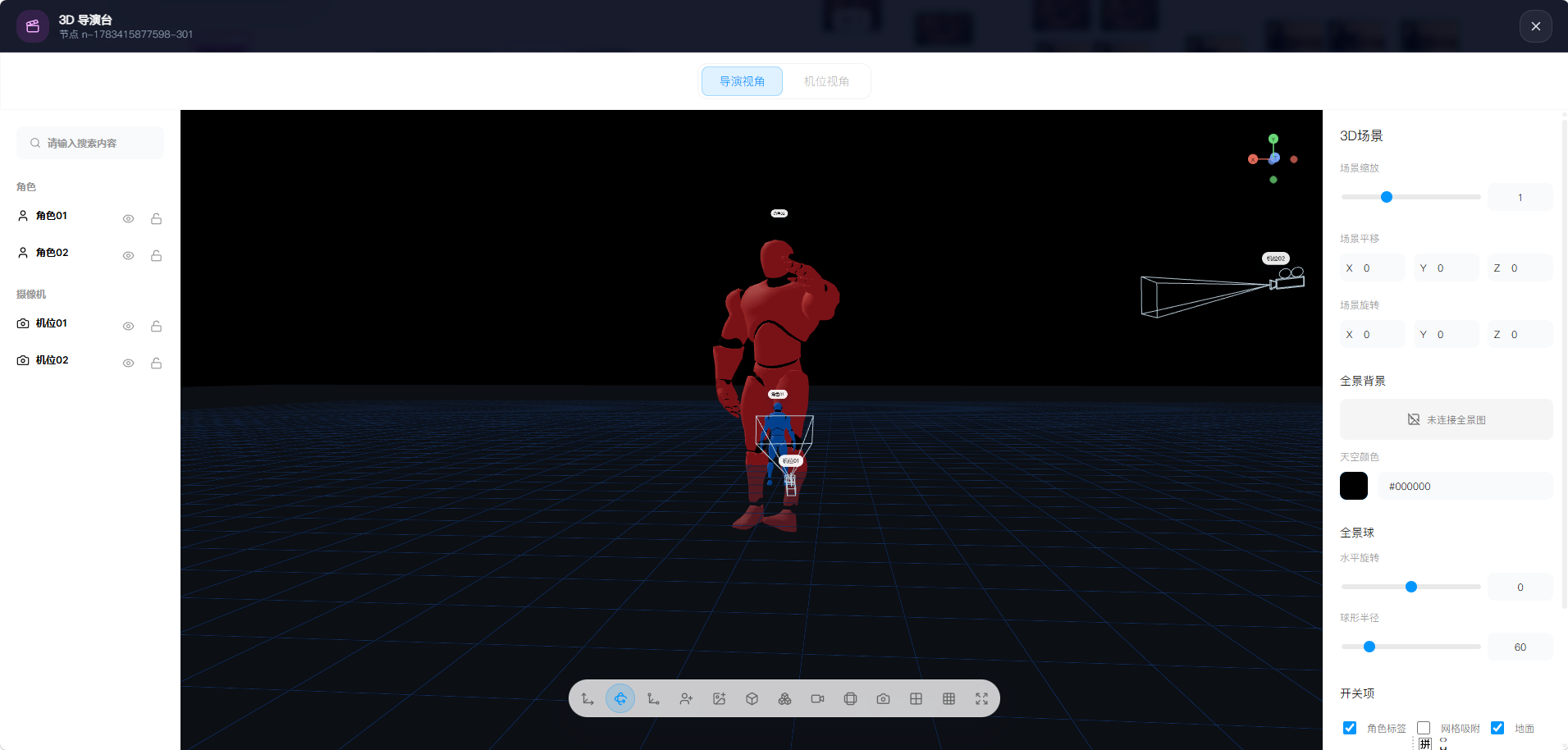Click the nine-cell grid icon
The image size is (1568, 750).
(949, 699)
